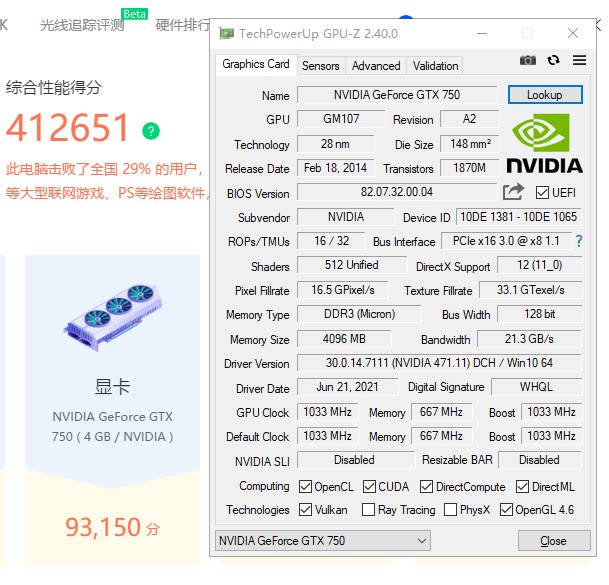Viewport: 609px width, 585px height.
Task: Click the ROPs/TMUs value 16 / 32
Action: [x=331, y=241]
